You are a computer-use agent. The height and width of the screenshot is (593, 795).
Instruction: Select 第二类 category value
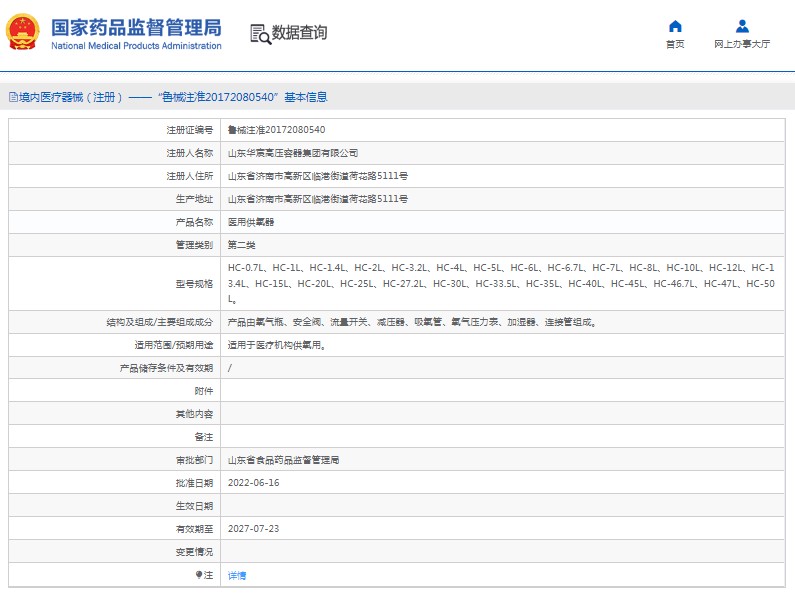click(x=241, y=245)
